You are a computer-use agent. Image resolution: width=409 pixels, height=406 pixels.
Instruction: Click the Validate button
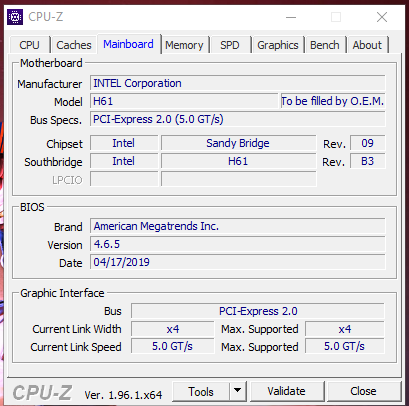tap(286, 391)
